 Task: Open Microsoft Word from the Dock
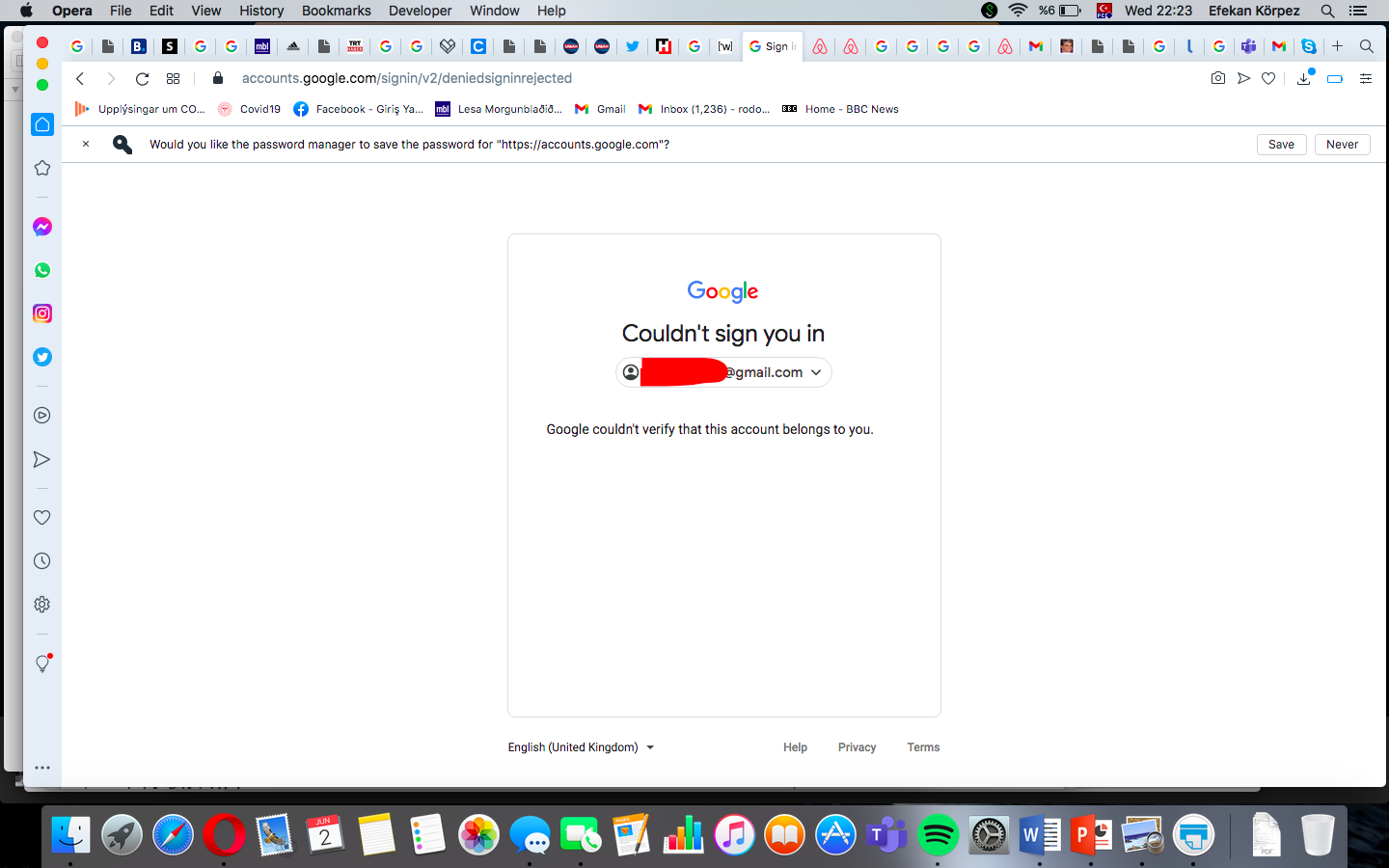point(1040,835)
